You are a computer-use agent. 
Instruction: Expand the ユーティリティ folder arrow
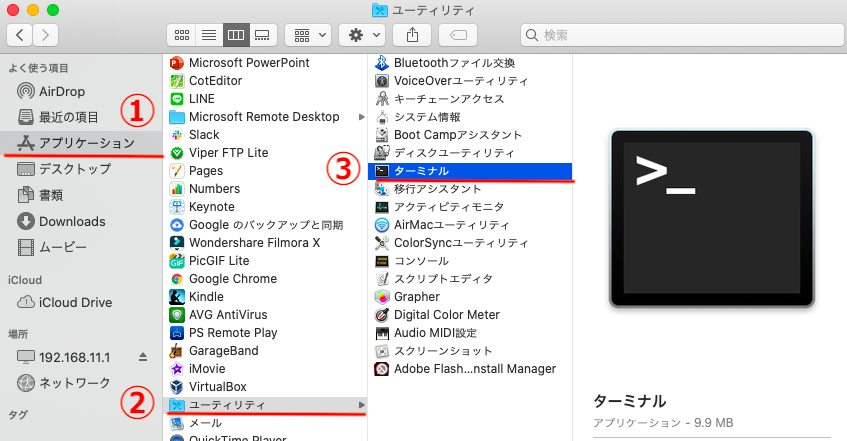[361, 405]
